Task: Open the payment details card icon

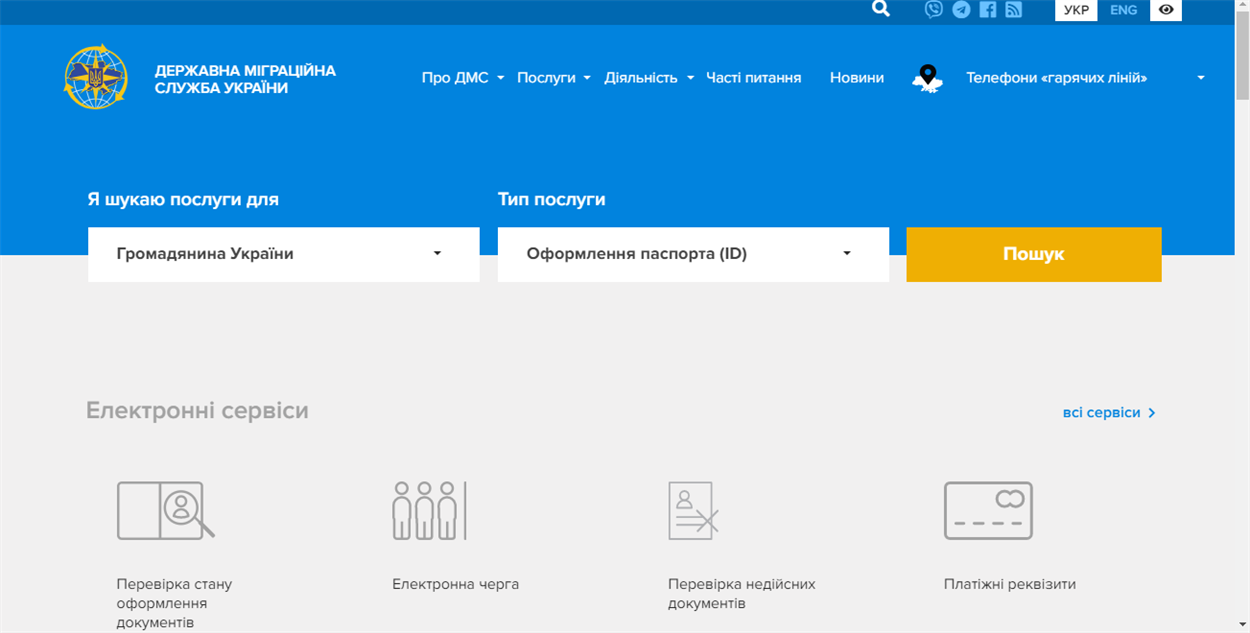Action: [988, 510]
